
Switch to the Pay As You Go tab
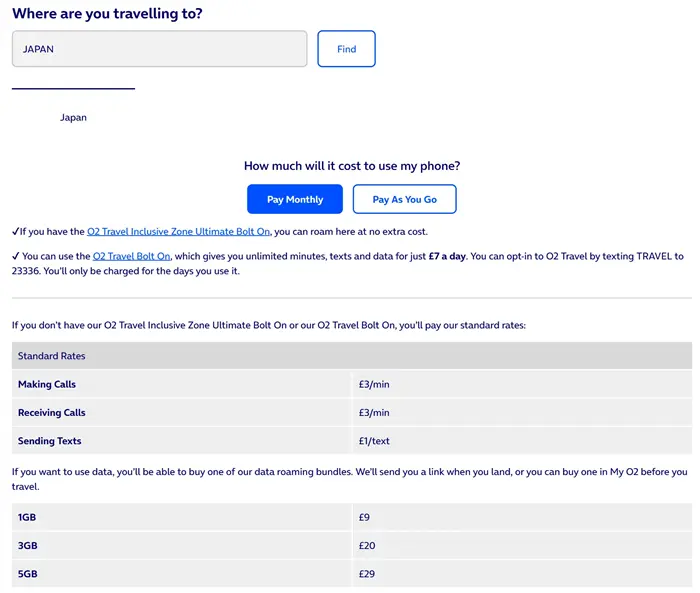tap(404, 200)
